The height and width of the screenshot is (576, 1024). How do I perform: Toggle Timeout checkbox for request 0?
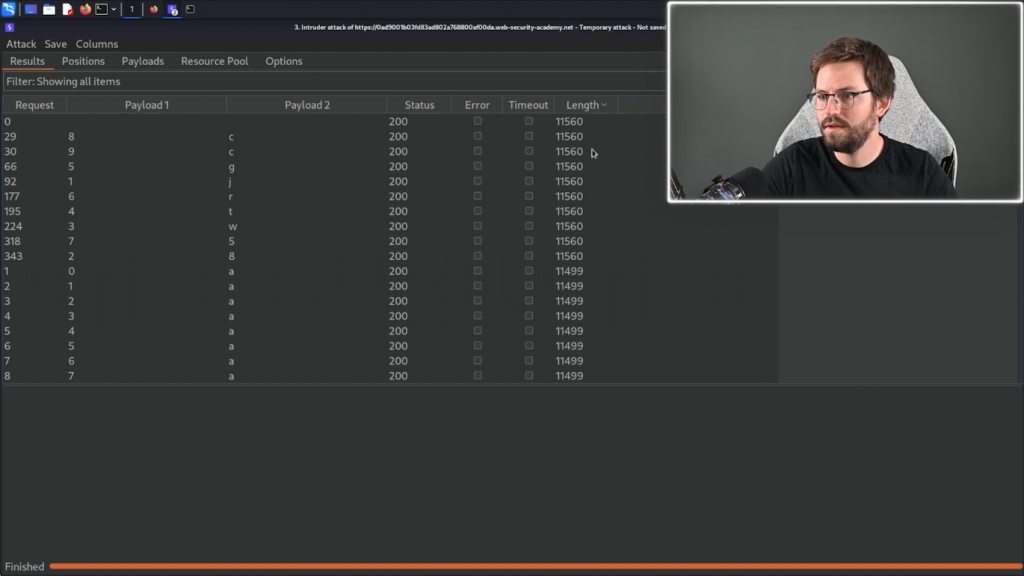[x=529, y=121]
